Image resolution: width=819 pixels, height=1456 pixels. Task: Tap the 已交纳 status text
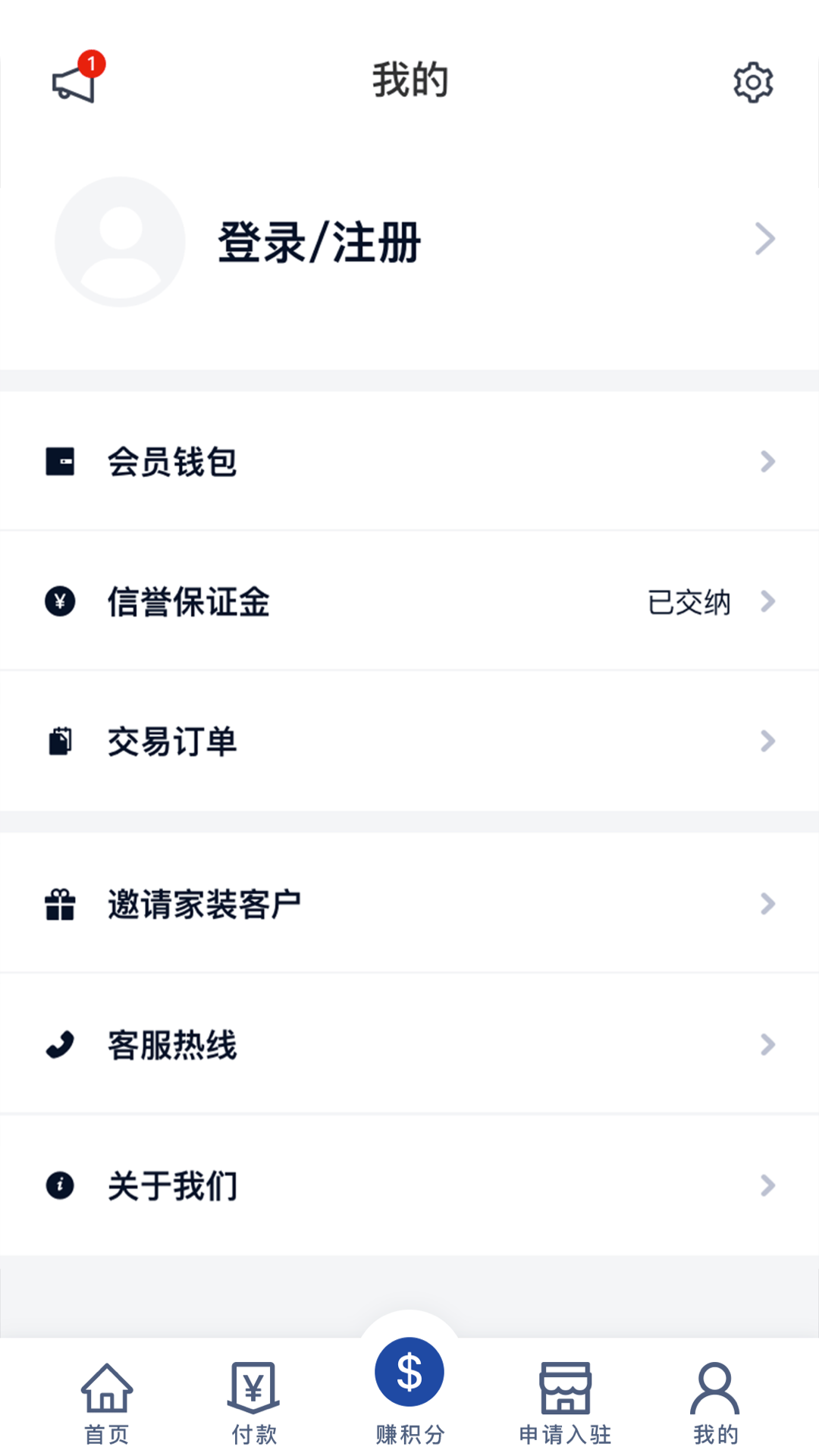(x=689, y=602)
